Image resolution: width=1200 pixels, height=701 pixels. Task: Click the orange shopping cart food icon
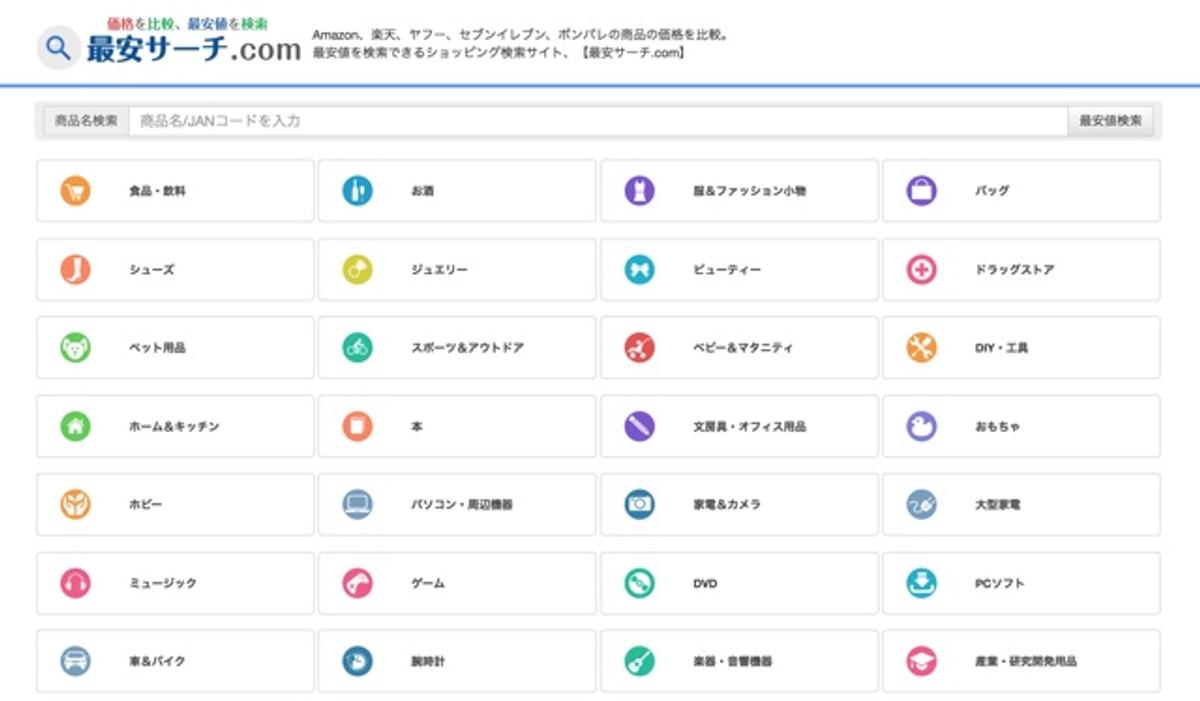point(75,190)
